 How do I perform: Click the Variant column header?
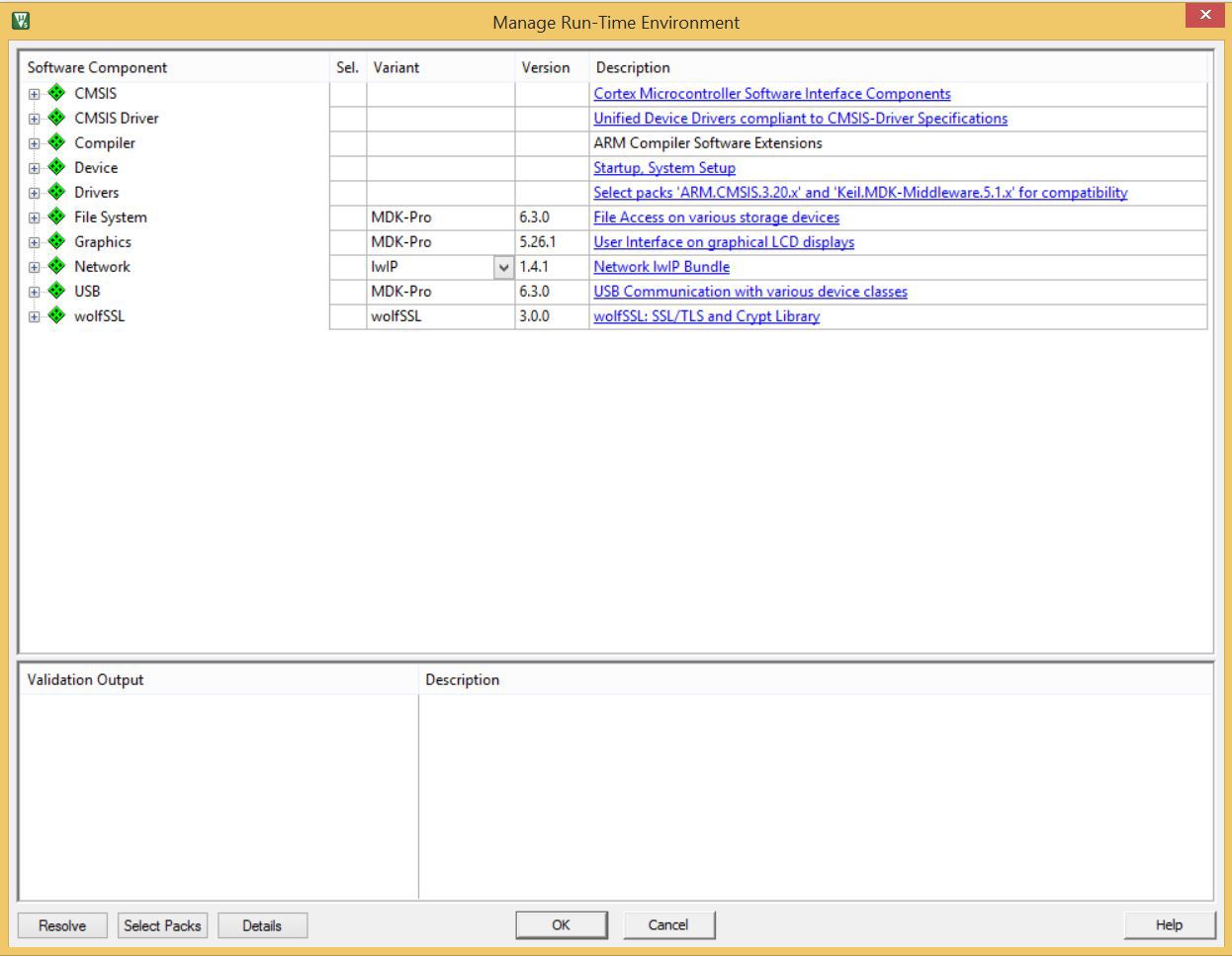click(441, 67)
